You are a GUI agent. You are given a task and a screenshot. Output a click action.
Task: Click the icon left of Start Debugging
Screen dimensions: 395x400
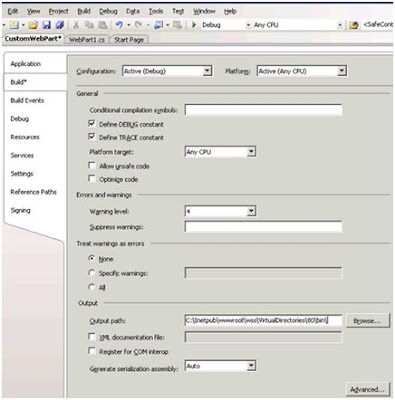click(x=178, y=25)
